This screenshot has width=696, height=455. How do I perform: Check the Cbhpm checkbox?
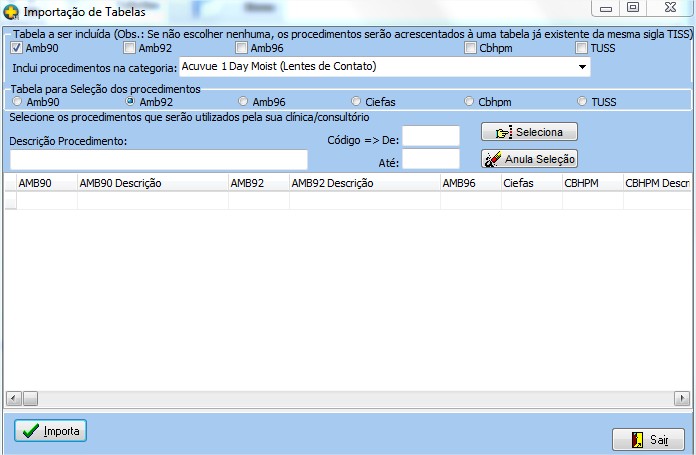tap(470, 48)
